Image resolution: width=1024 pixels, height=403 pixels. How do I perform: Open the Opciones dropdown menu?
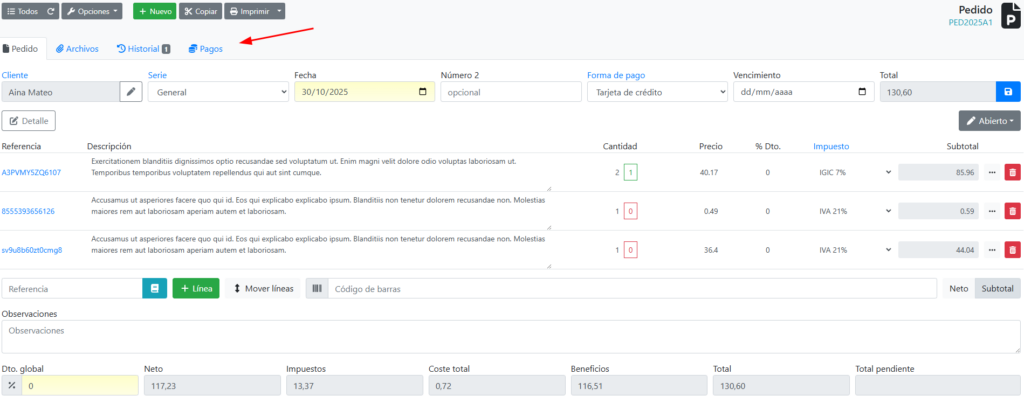[x=94, y=11]
